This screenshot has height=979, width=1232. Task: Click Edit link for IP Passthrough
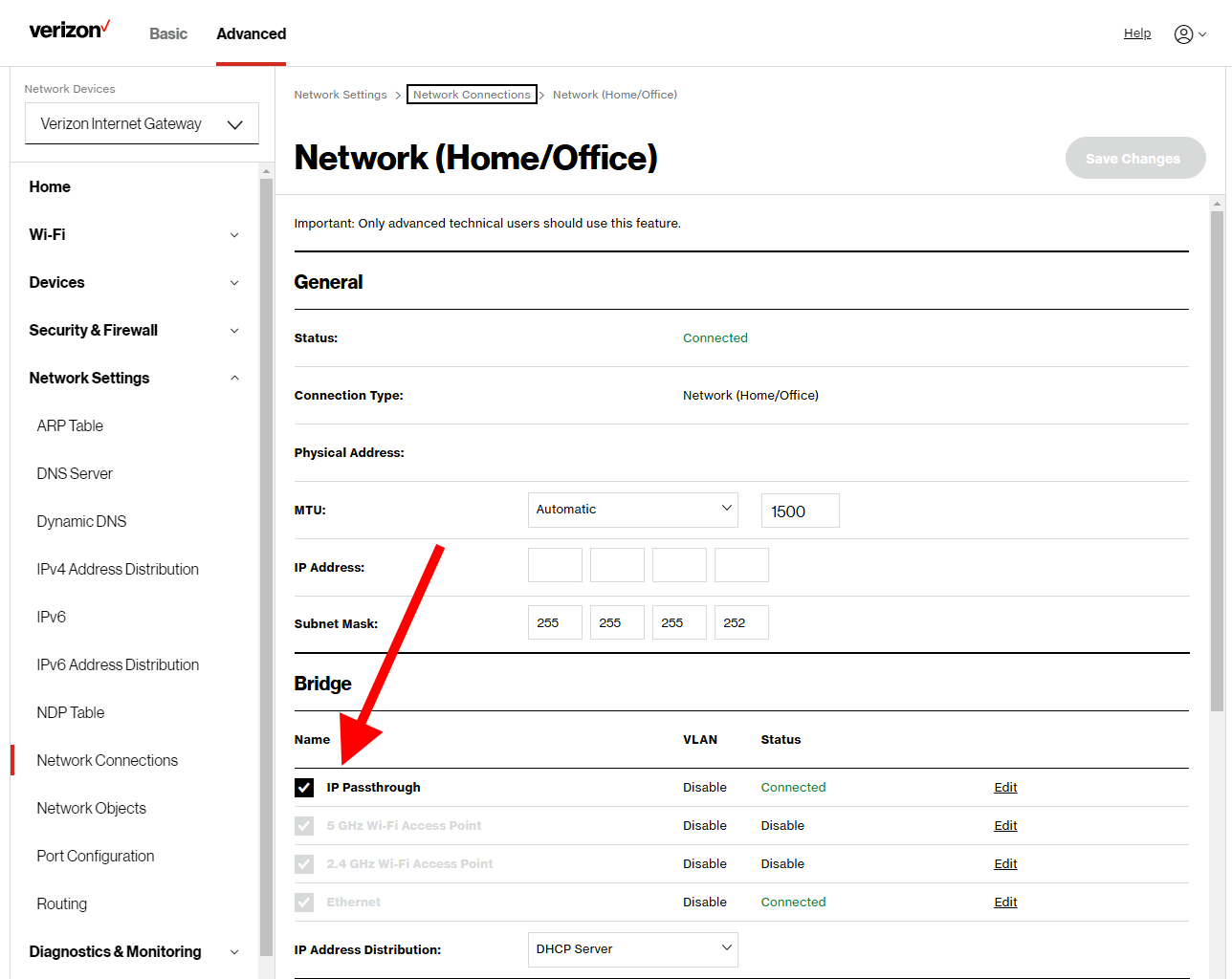coord(1005,788)
